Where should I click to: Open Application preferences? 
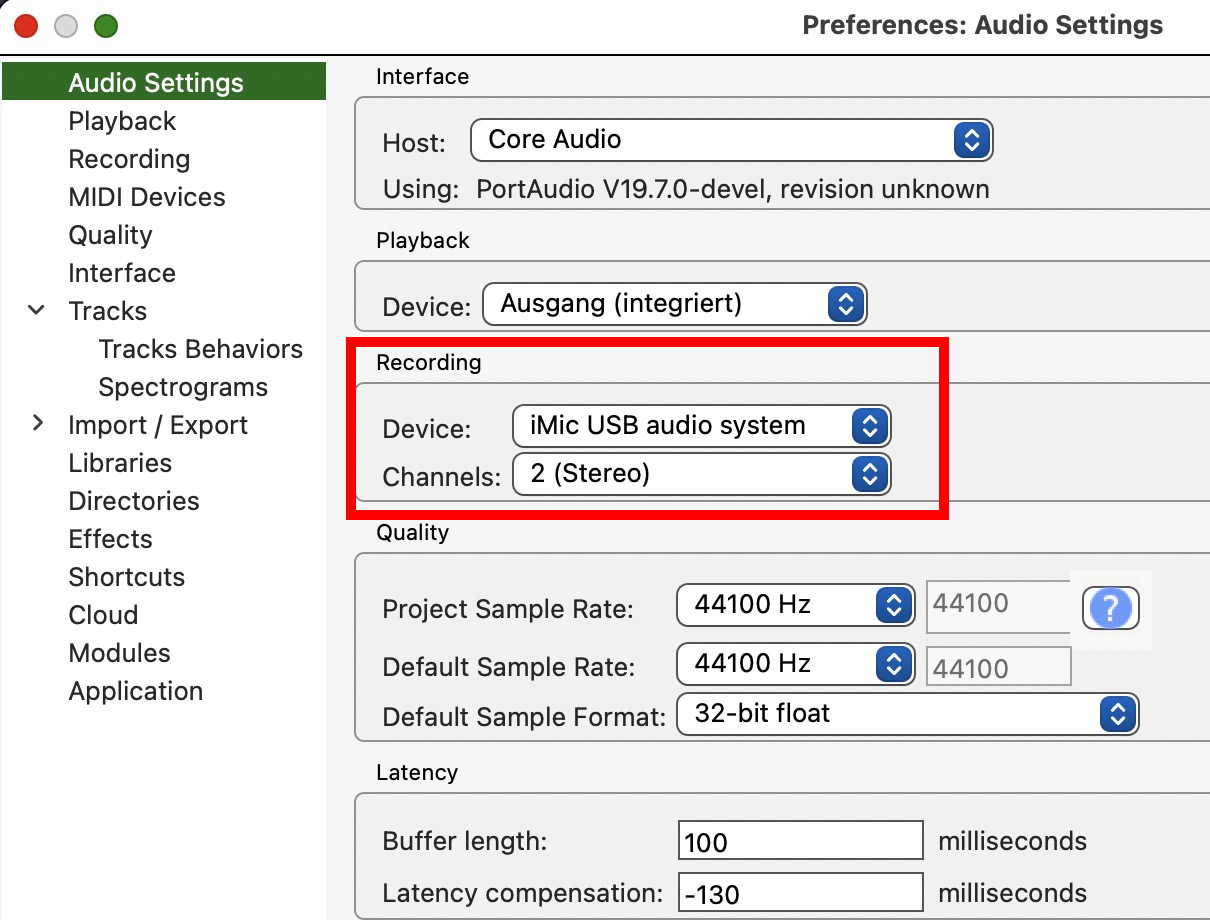[x=136, y=691]
